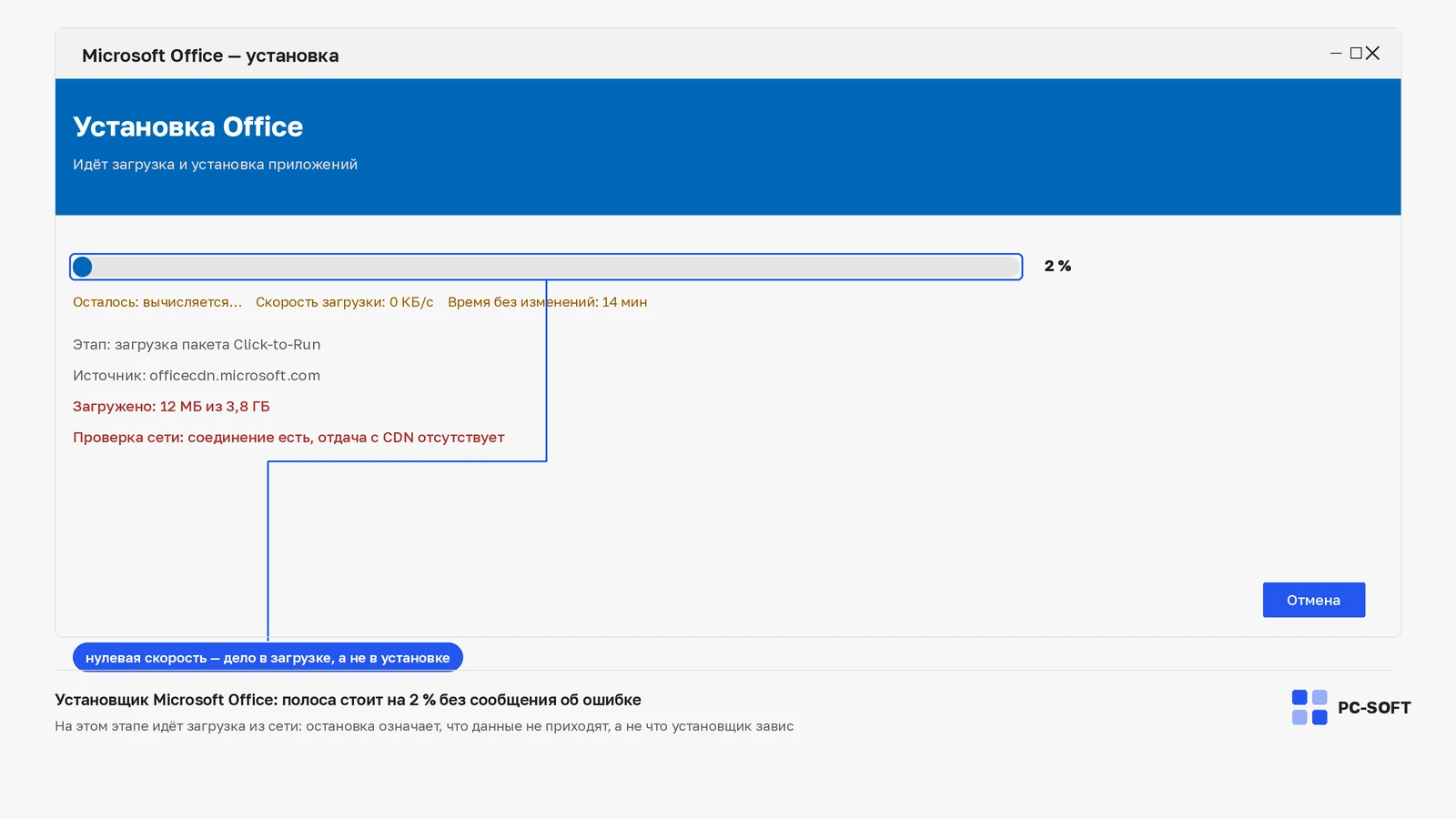
Task: Click 'Осталось: вычисляется…' status text
Action: [157, 302]
